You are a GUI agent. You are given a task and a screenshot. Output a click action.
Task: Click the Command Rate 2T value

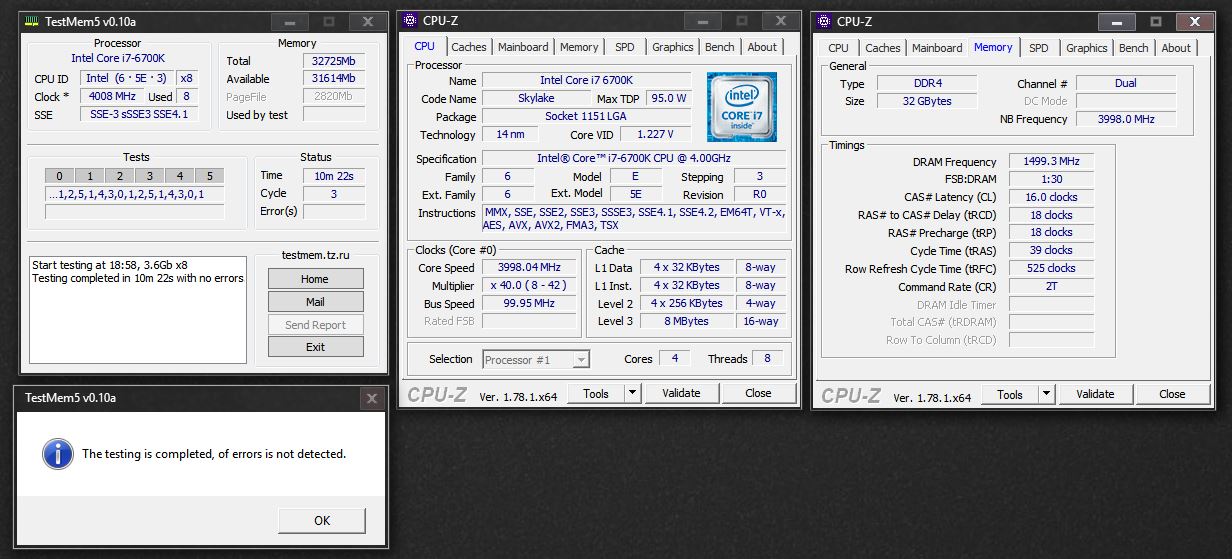[x=1051, y=286]
